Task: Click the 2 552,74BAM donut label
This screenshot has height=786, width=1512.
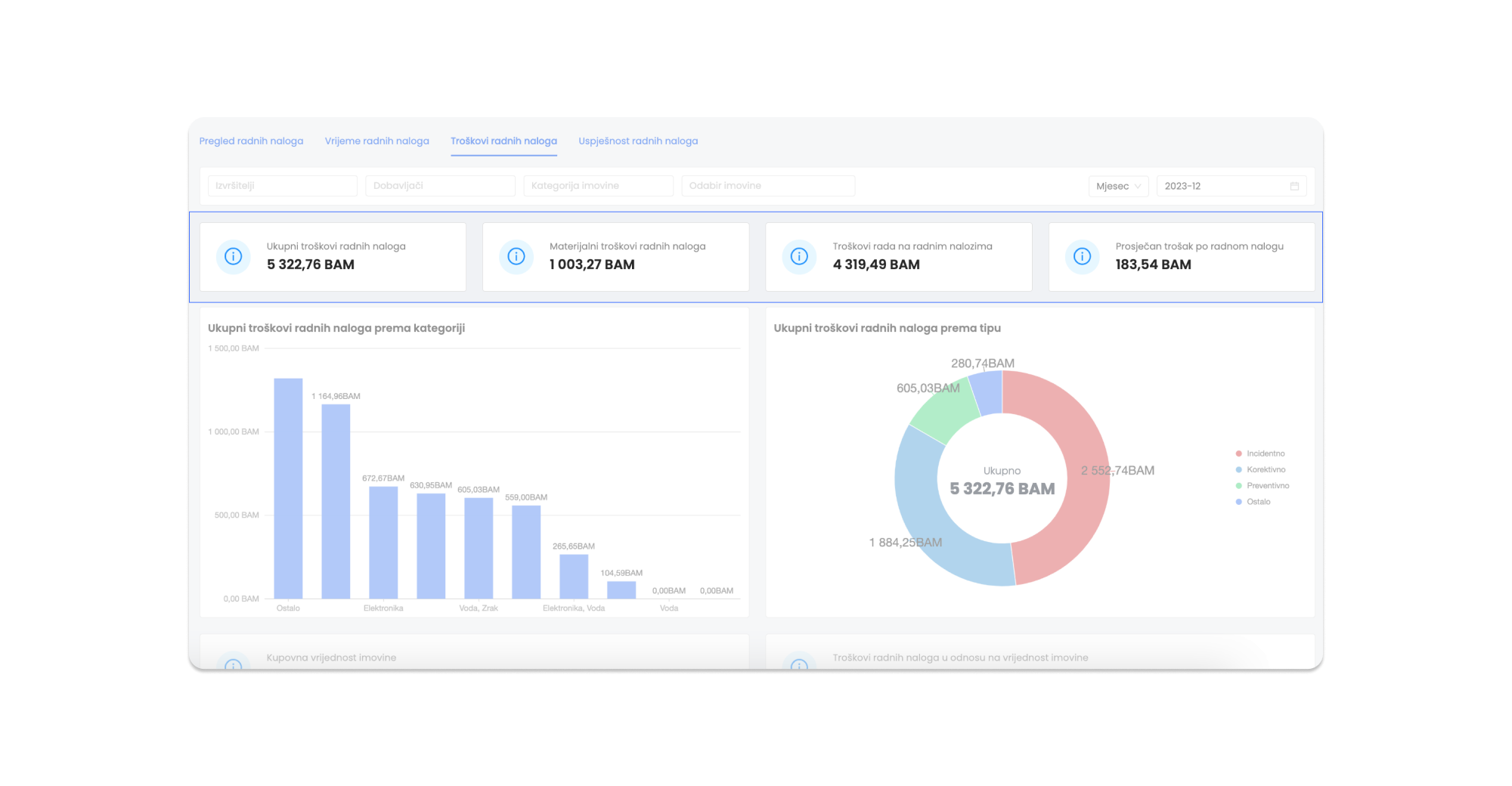Action: point(1117,470)
